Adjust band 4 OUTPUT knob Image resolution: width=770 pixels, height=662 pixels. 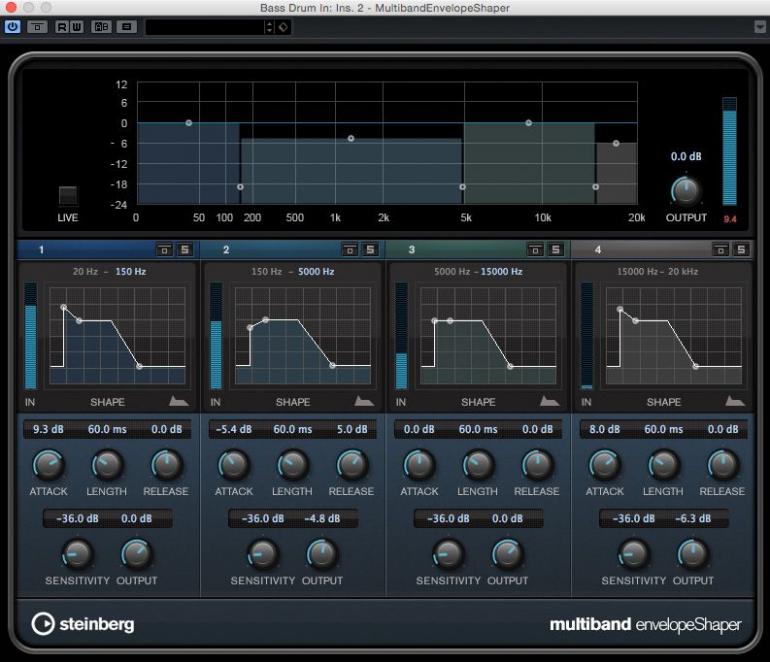[693, 554]
